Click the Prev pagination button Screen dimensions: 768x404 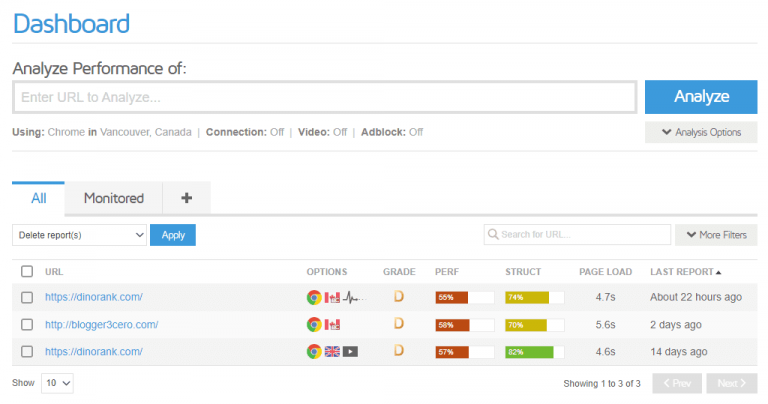click(677, 383)
